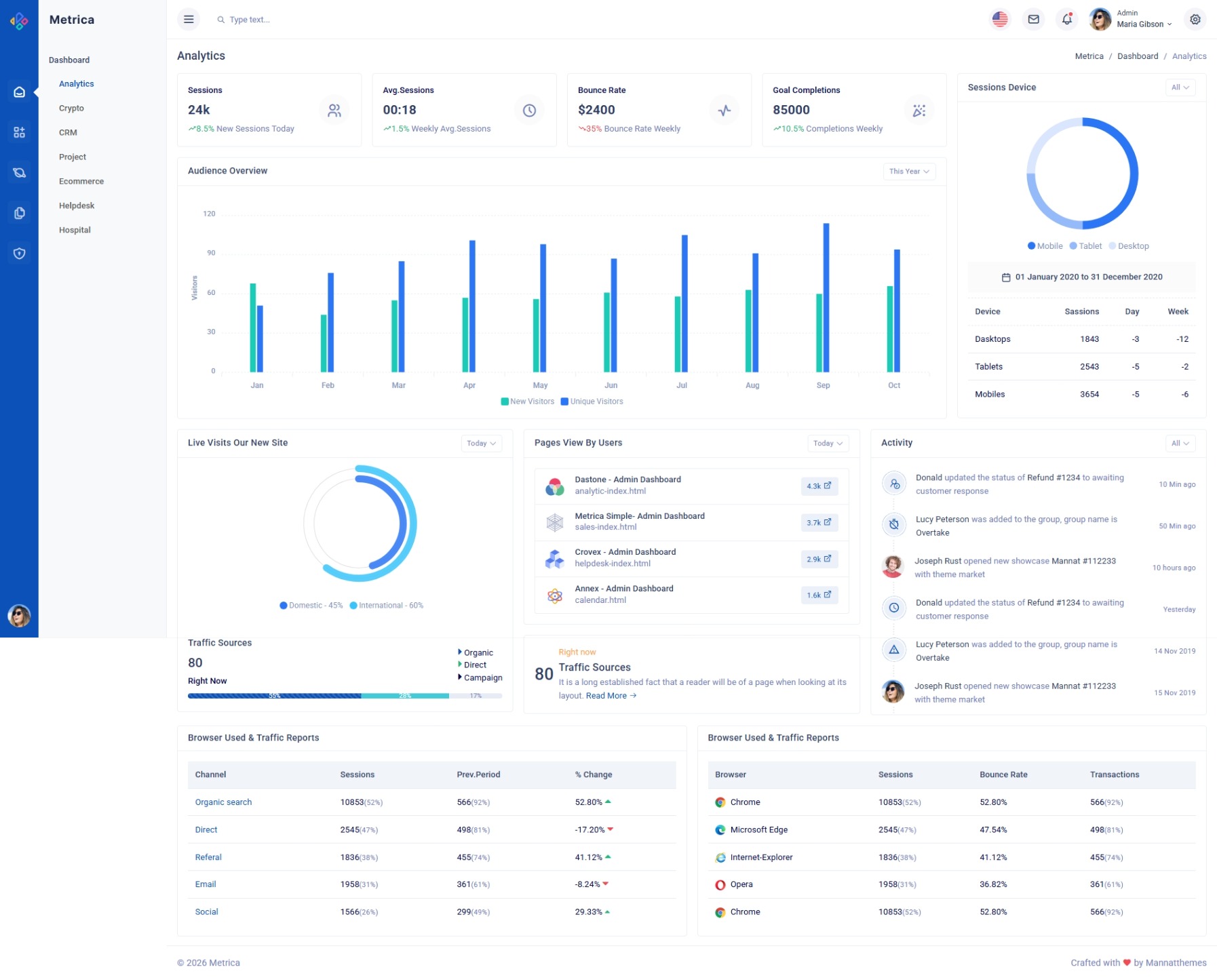Open the mail envelope icon

coord(1033,20)
